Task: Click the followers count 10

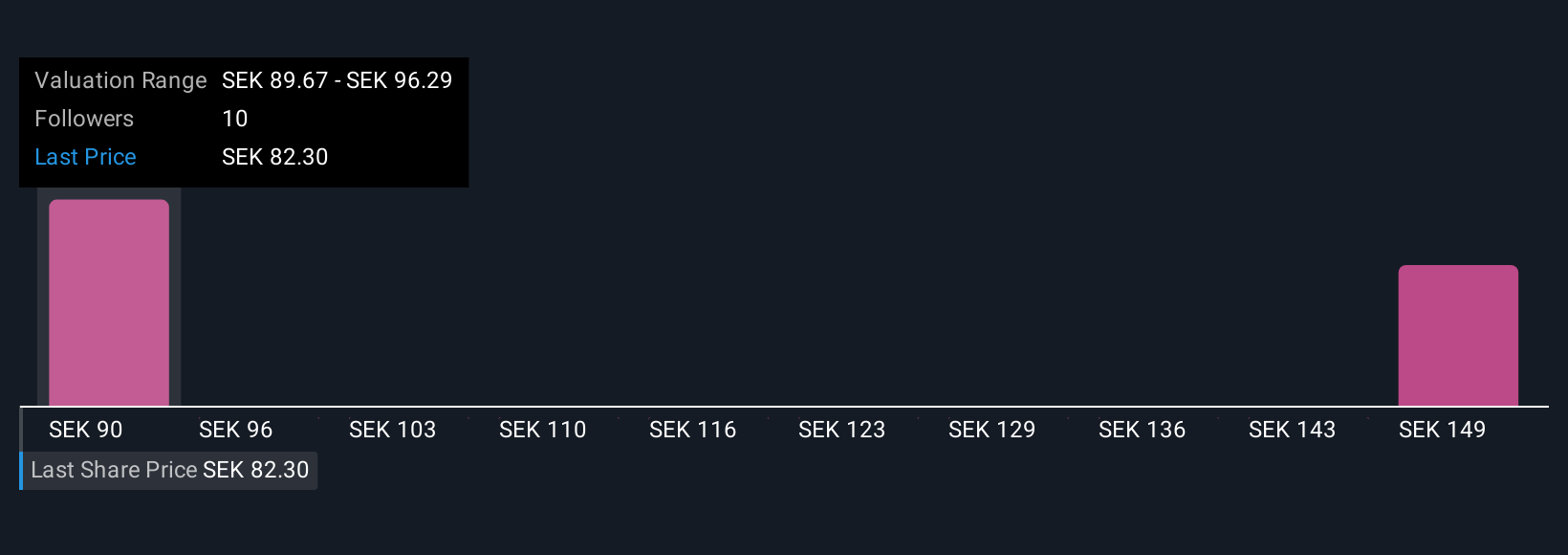Action: pyautogui.click(x=235, y=119)
